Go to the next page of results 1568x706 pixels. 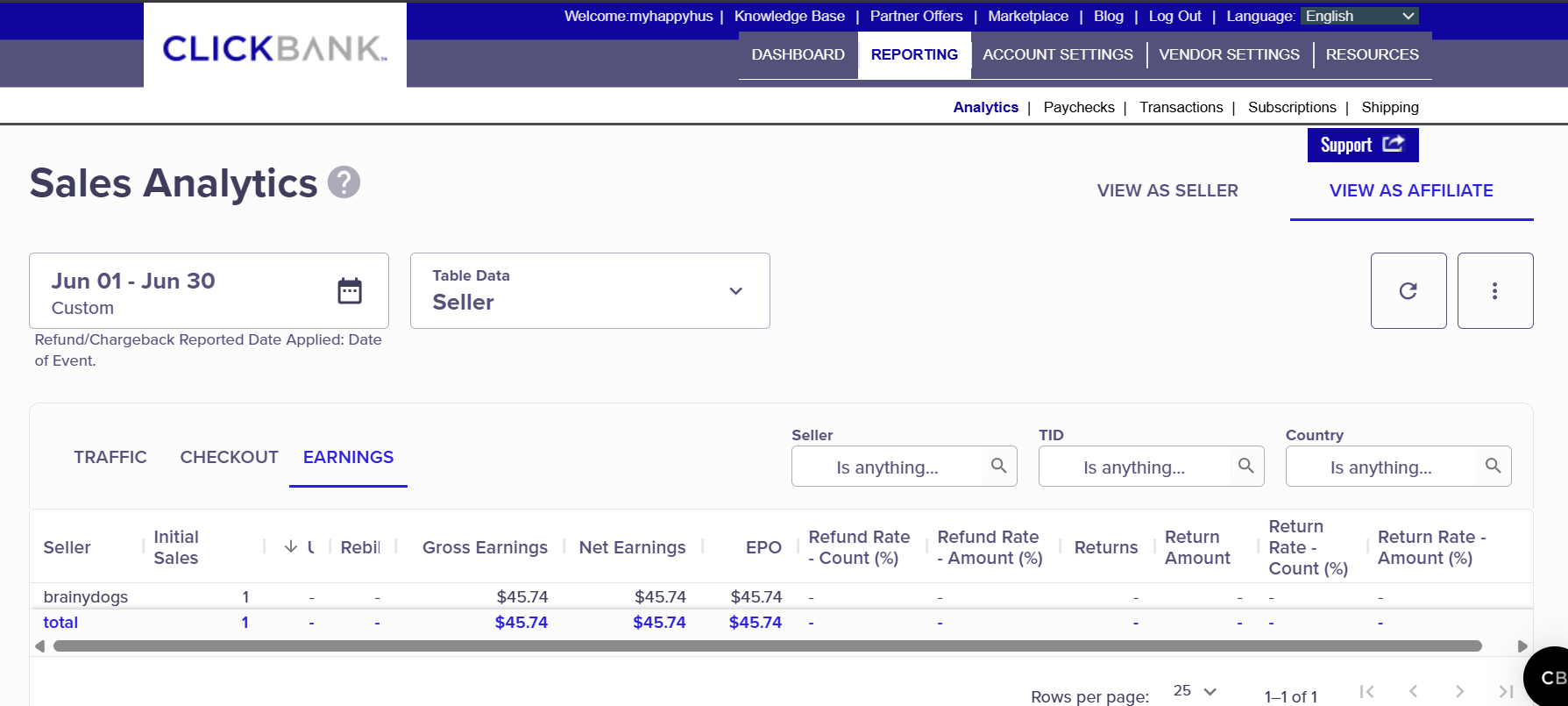coord(1459,691)
